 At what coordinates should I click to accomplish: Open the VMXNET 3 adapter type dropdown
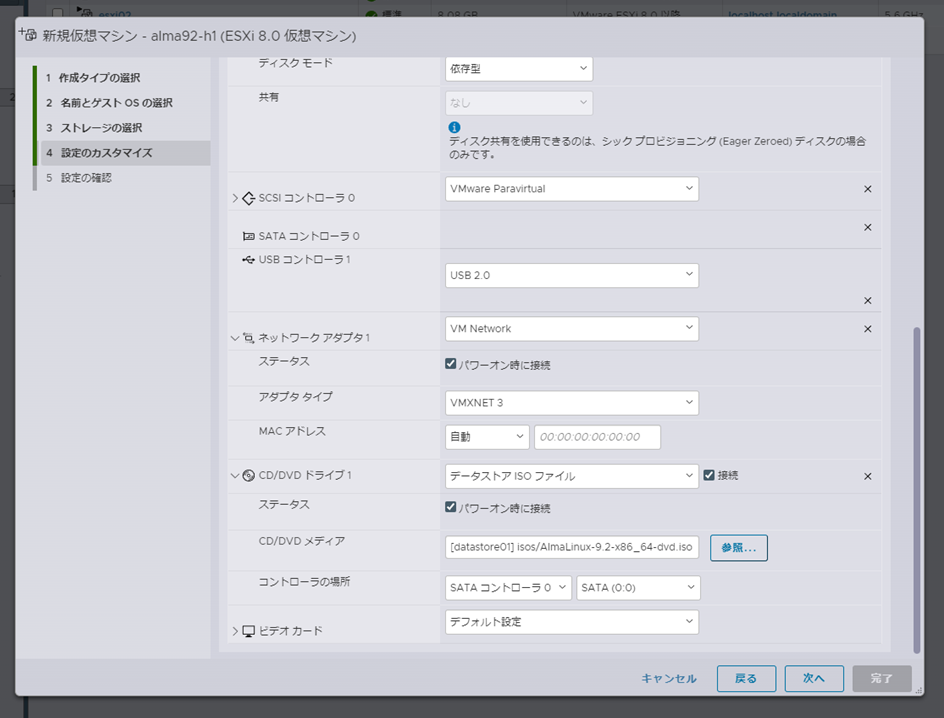tap(572, 403)
